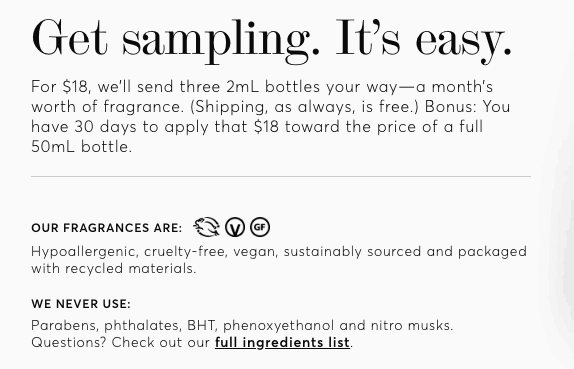Click the "Questions? Check out our" text

pyautogui.click(x=121, y=343)
